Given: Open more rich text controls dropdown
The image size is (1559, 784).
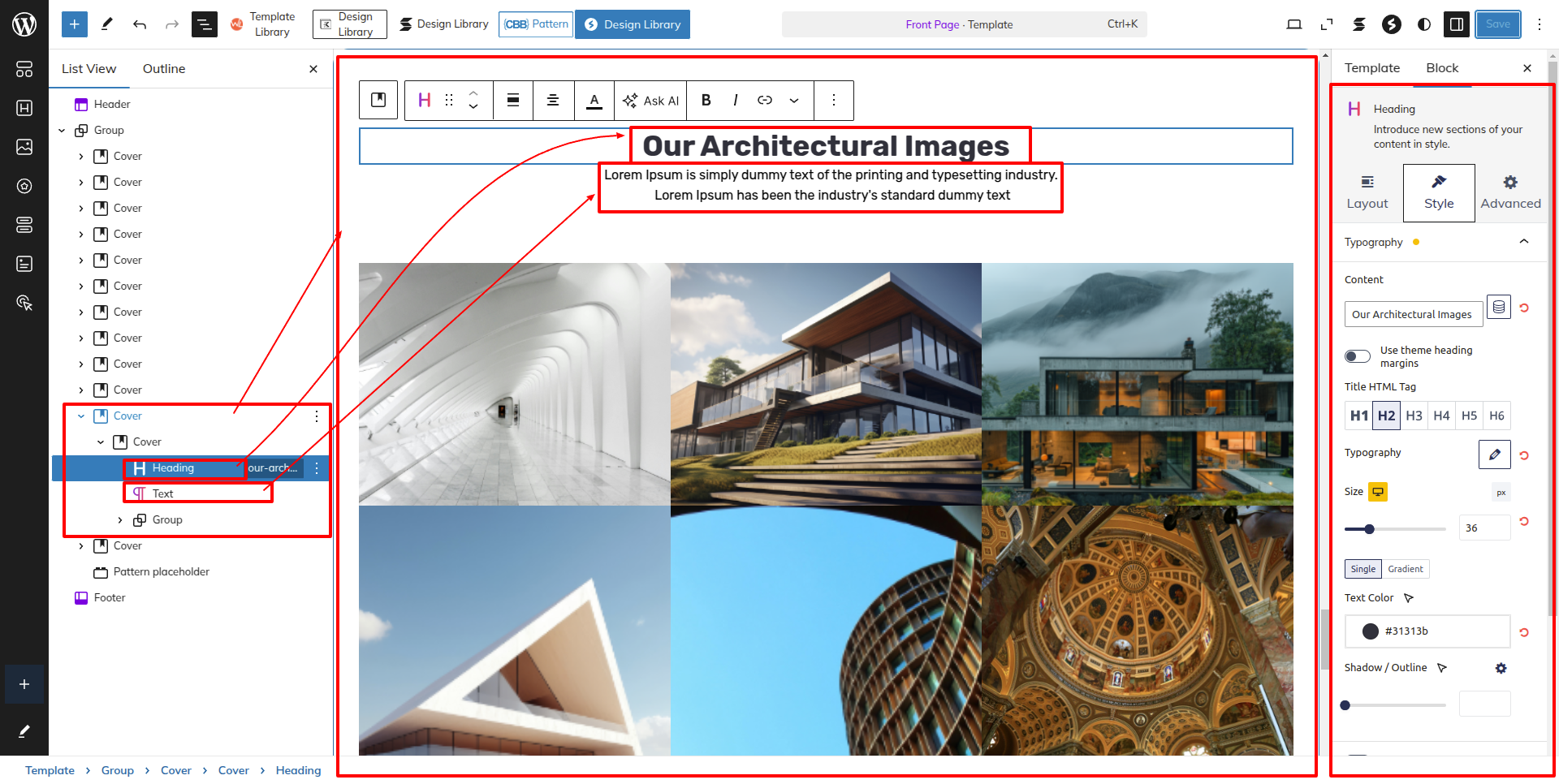Looking at the screenshot, I should tap(794, 101).
